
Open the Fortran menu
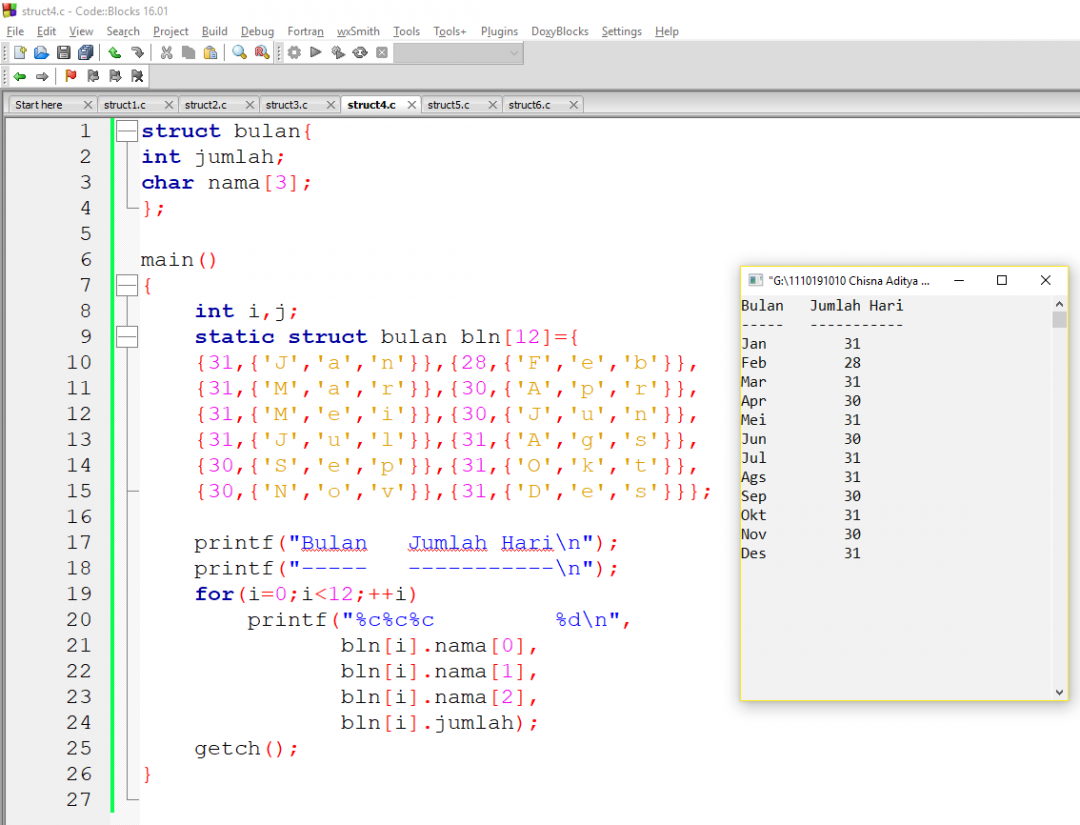[305, 31]
